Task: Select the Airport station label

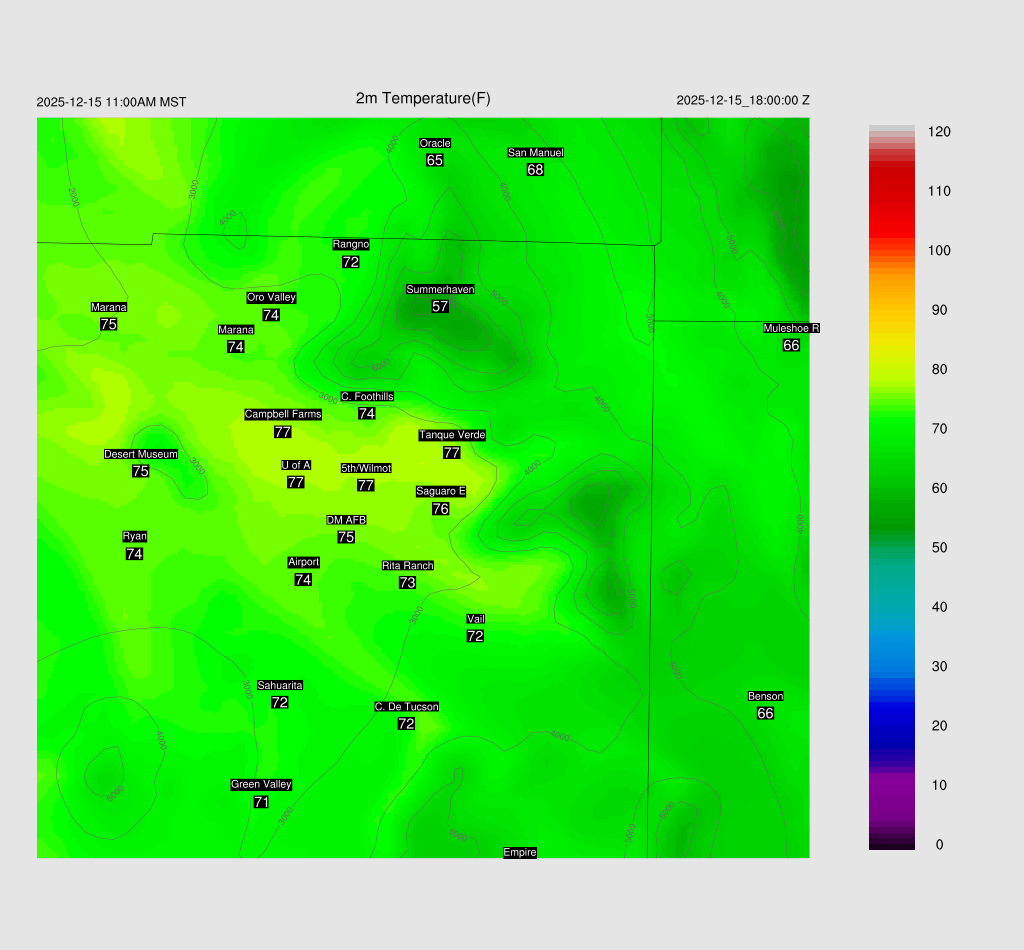Action: (x=303, y=562)
